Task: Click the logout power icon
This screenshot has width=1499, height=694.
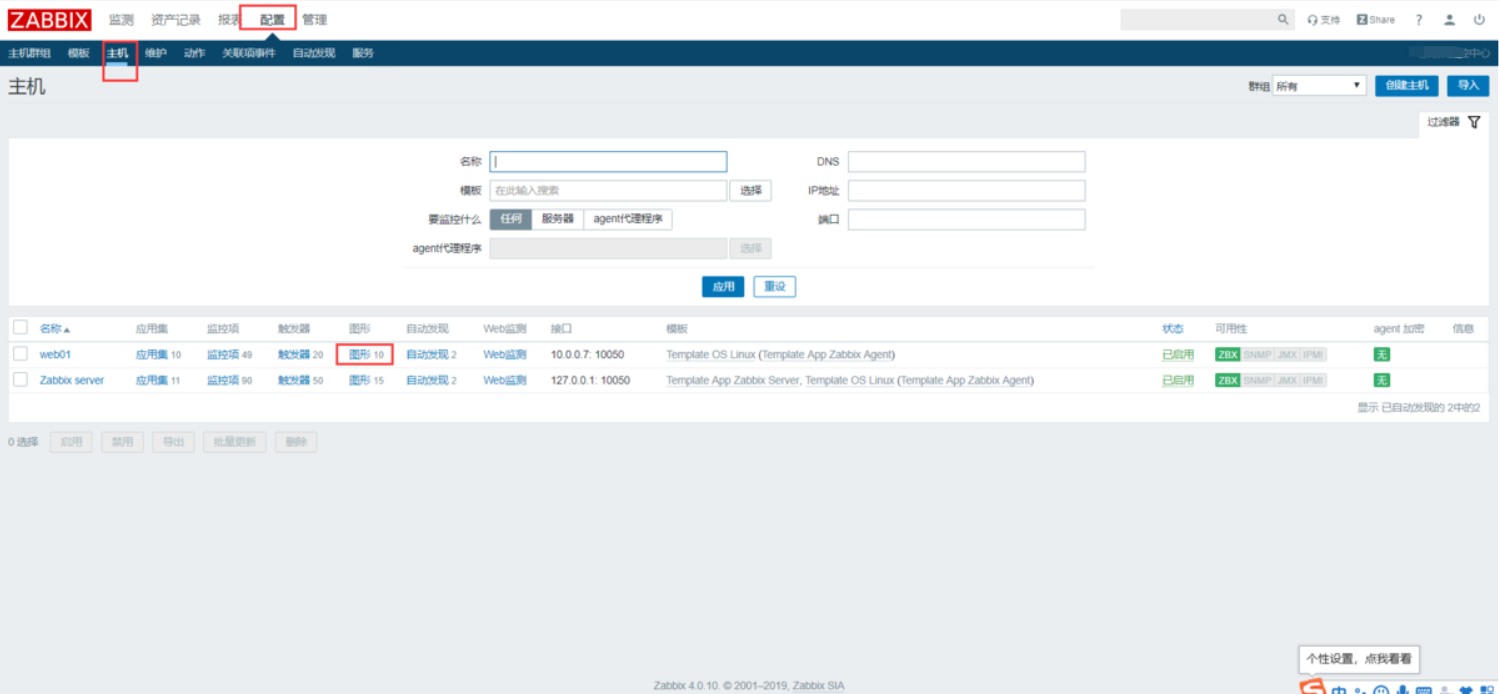Action: click(x=1479, y=20)
